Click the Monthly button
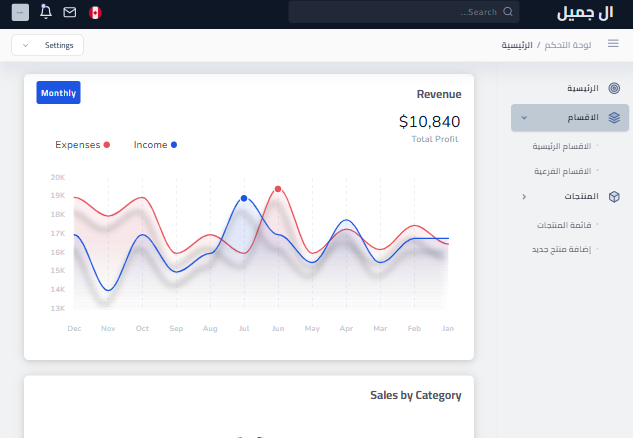This screenshot has height=438, width=633. click(58, 93)
